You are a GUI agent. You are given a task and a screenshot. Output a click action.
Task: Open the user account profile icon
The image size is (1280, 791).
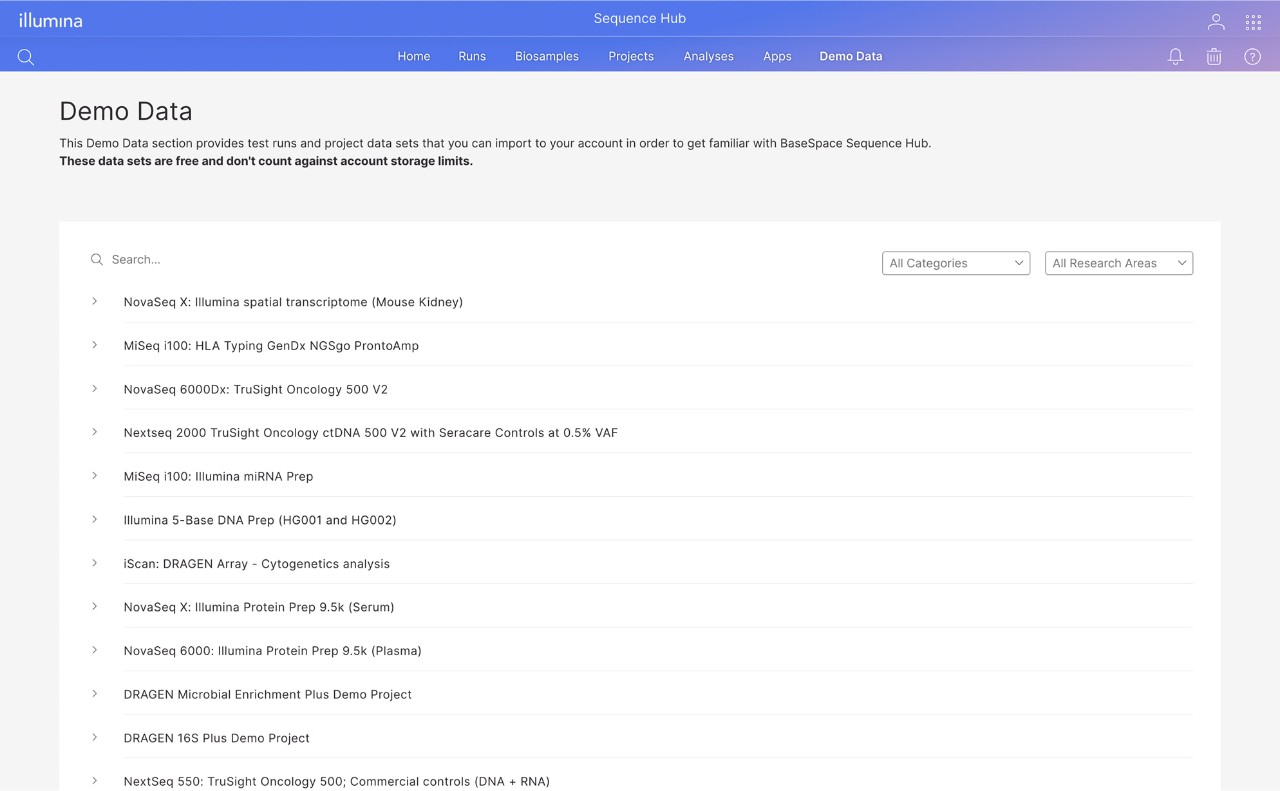1216,22
